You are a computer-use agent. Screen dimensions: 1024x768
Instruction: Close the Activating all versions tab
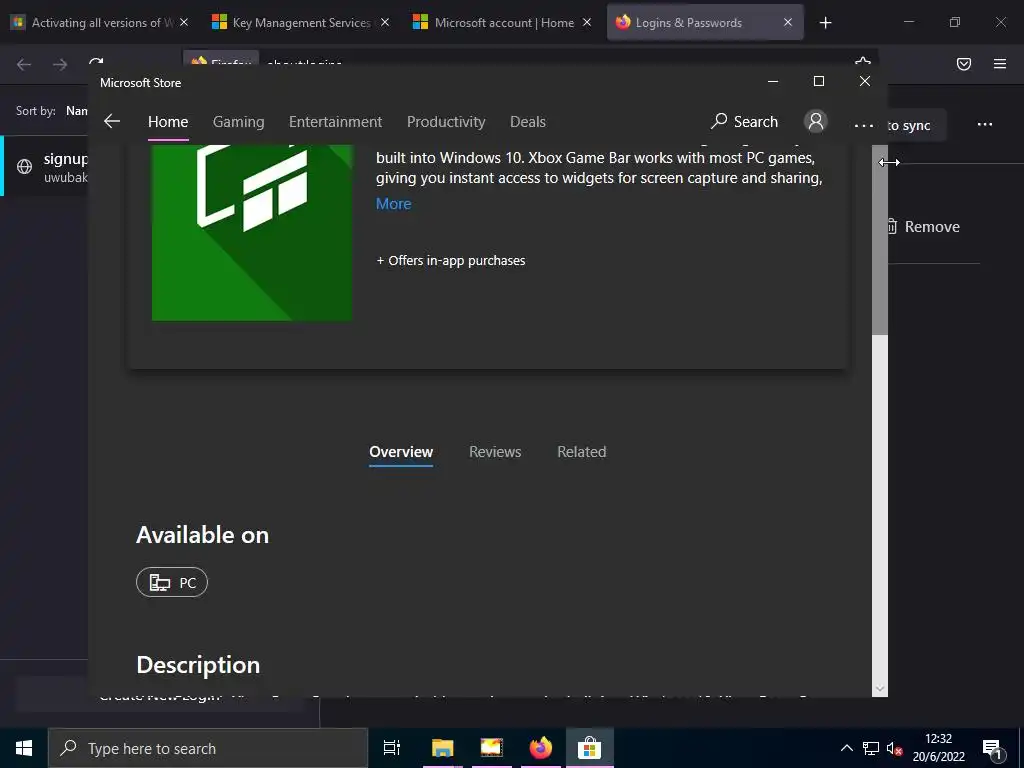pos(184,23)
